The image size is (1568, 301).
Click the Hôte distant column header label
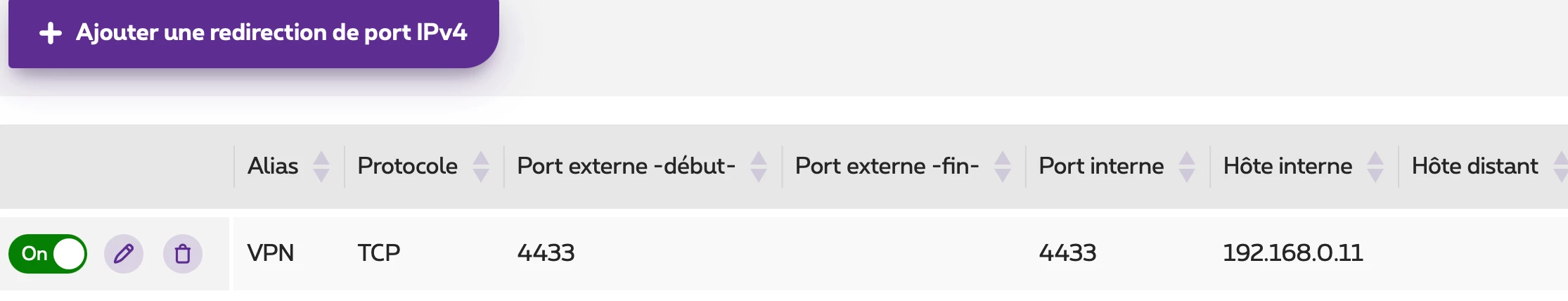point(1474,167)
